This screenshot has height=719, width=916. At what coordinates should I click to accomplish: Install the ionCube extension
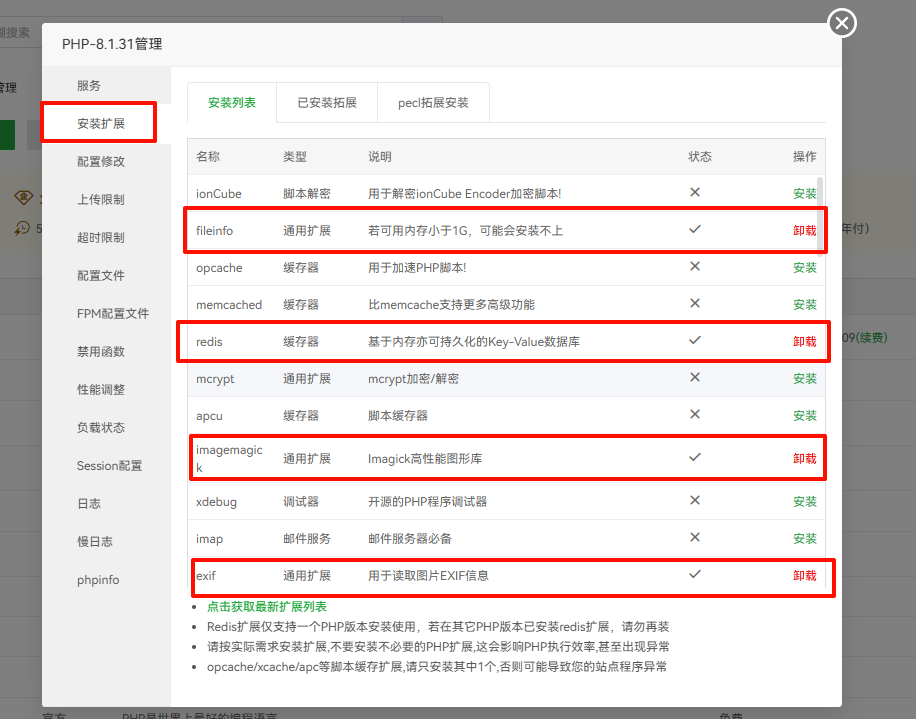(x=804, y=194)
